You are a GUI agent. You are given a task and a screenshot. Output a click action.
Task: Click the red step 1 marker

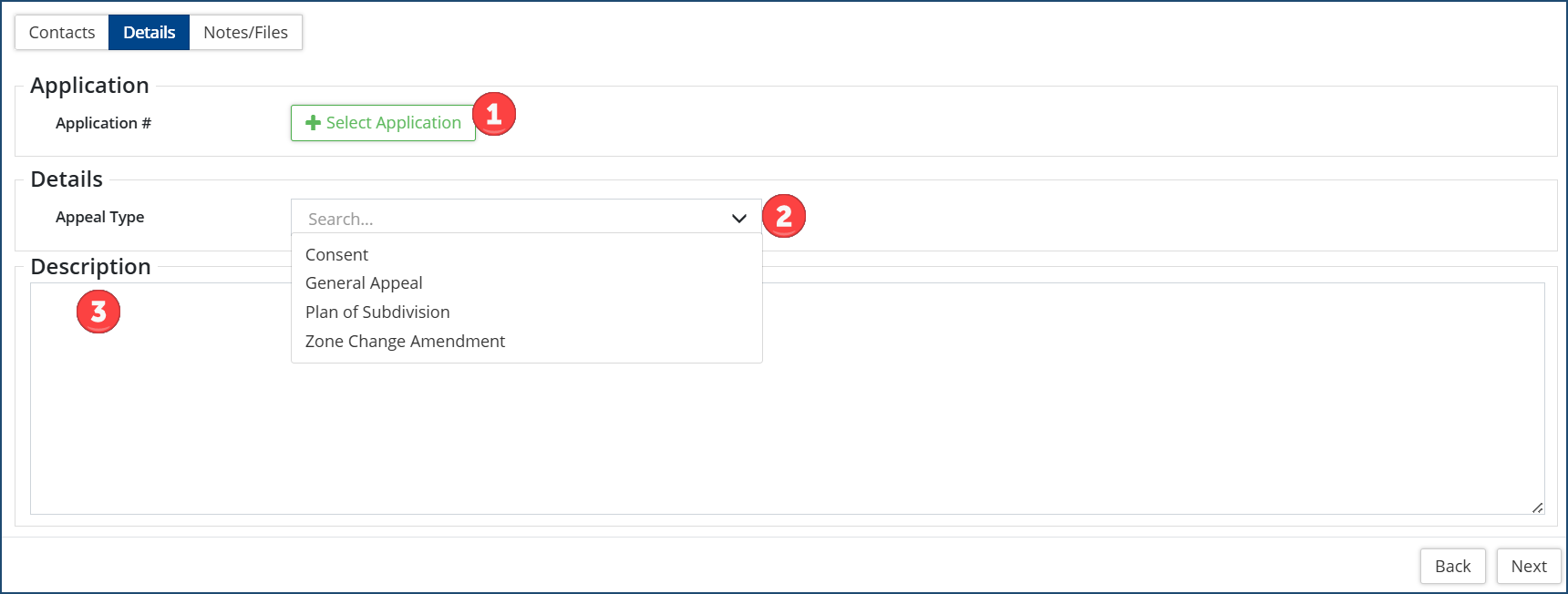click(x=494, y=114)
